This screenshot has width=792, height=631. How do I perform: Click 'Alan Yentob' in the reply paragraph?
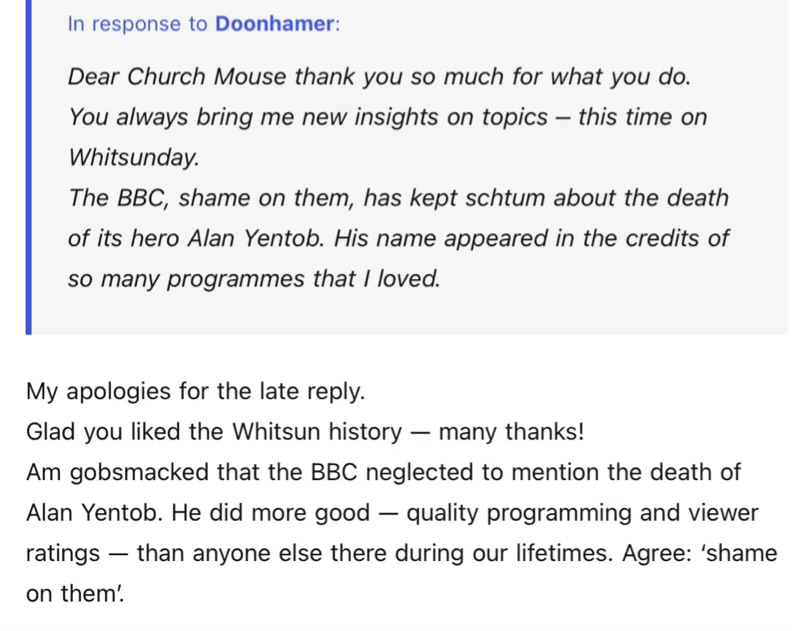94,513
